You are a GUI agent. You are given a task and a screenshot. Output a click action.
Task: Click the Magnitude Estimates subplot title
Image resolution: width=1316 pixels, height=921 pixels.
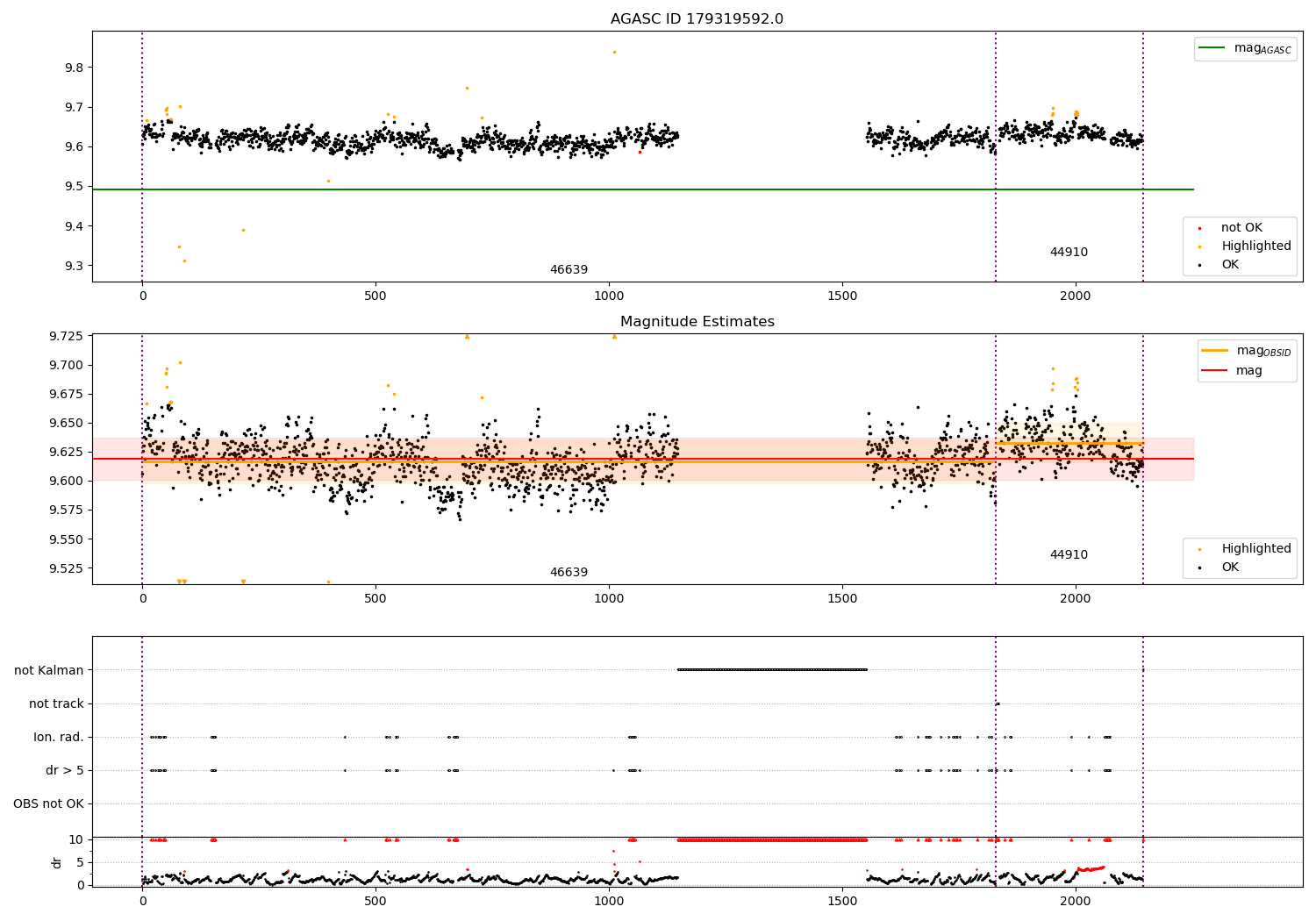697,322
